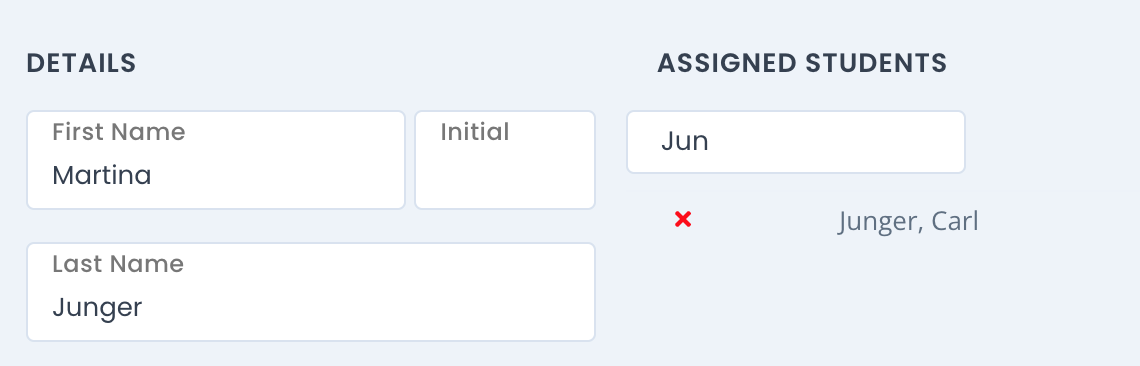Click empty area below the Initial label
The image size is (1140, 366).
(x=505, y=177)
